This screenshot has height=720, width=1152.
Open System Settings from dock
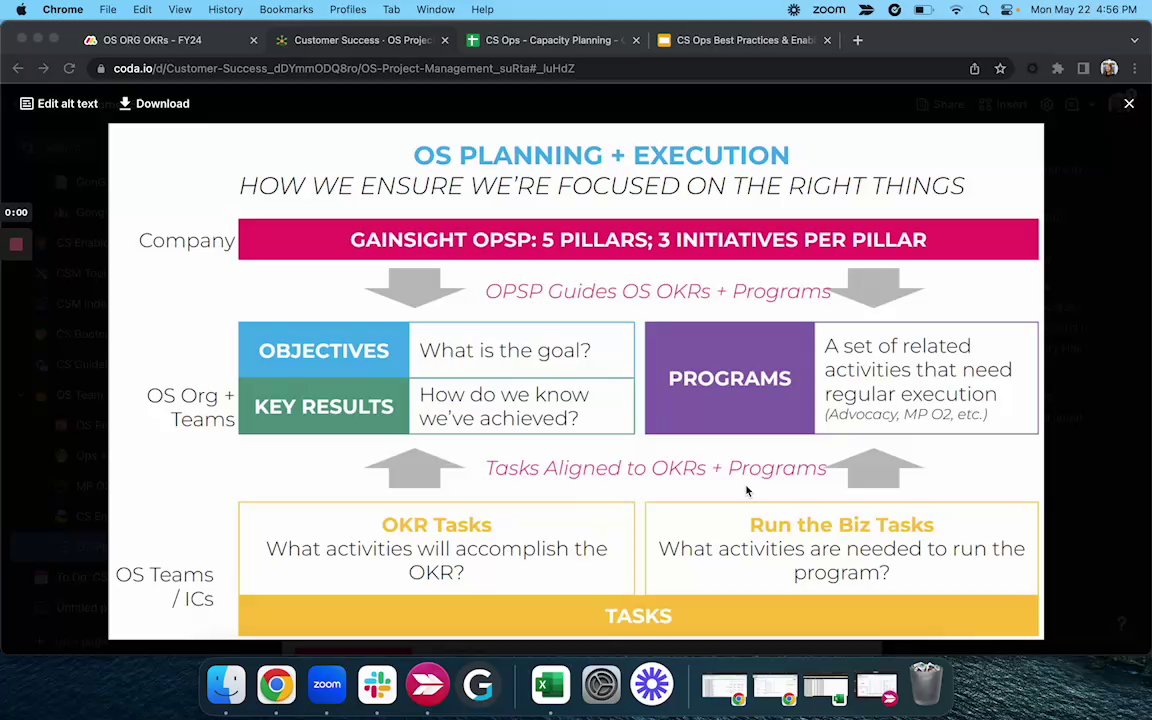click(x=601, y=685)
